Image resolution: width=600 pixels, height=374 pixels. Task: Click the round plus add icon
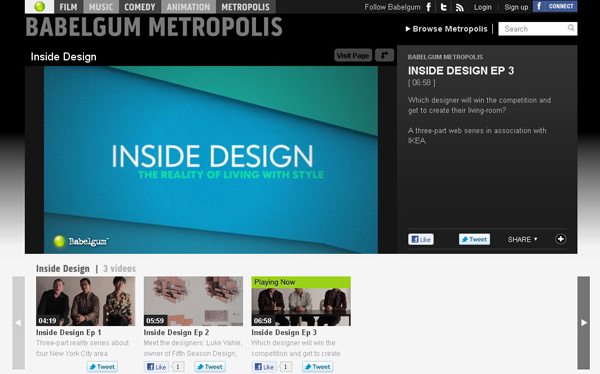pos(561,239)
